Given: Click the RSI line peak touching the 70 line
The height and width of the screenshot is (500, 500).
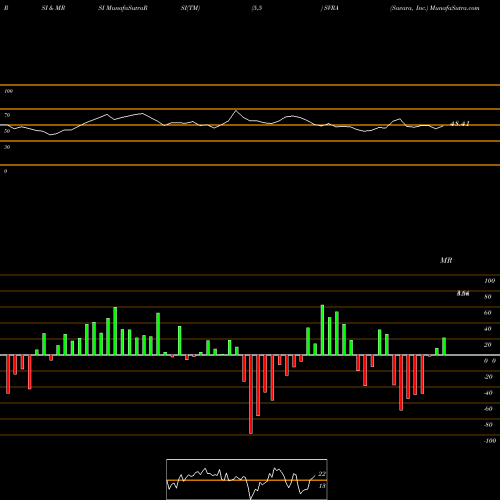Looking at the screenshot, I should 236,110.
